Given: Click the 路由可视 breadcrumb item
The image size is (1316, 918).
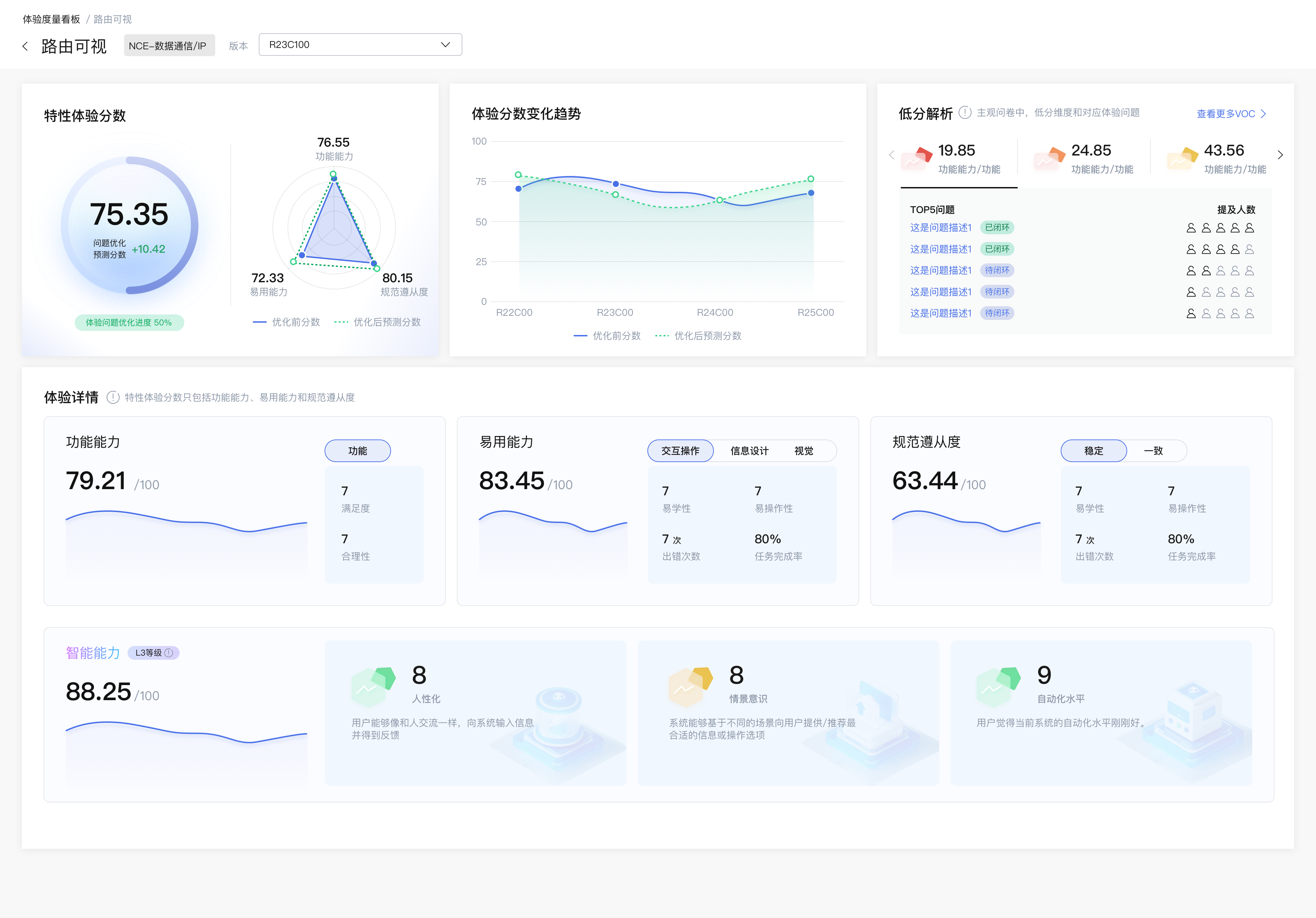Looking at the screenshot, I should (x=113, y=19).
